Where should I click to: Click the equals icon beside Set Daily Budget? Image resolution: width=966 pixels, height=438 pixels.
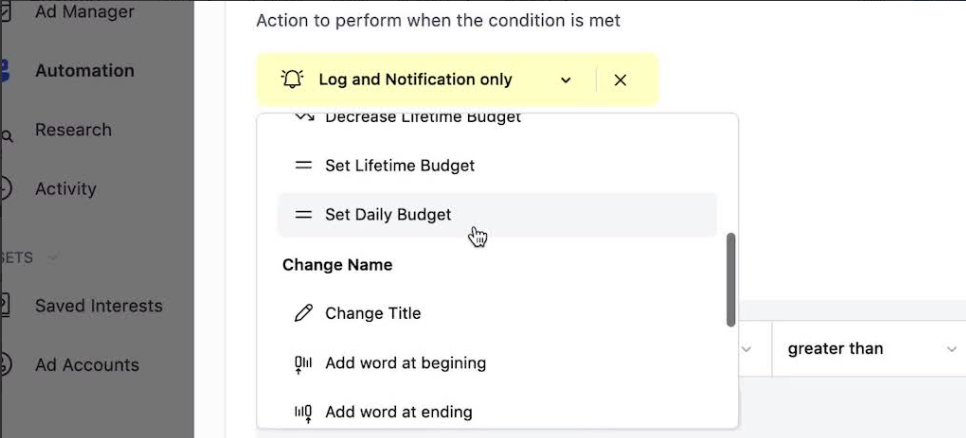tap(303, 215)
